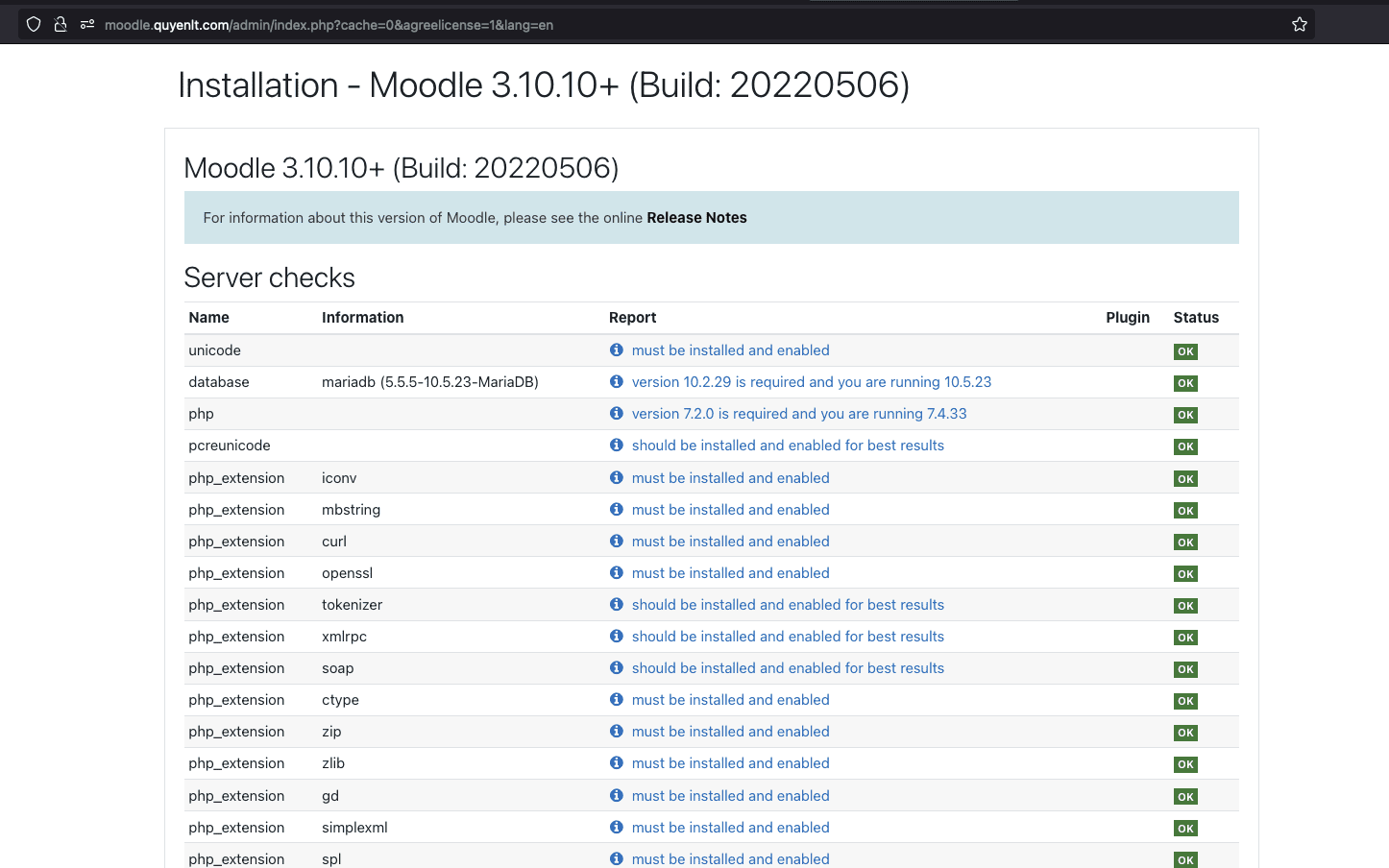The width and height of the screenshot is (1389, 868).
Task: Open the site permissions icon in address bar
Action: click(x=87, y=25)
